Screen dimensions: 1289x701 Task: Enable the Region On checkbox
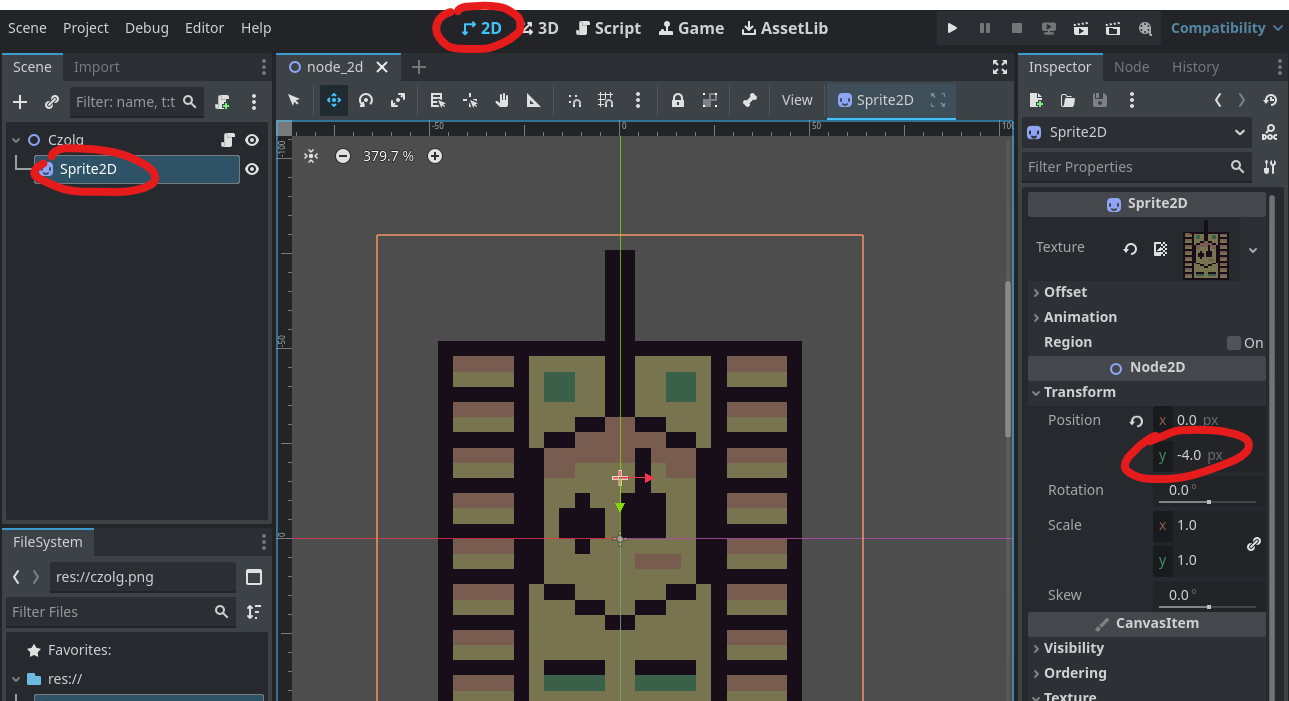pyautogui.click(x=1234, y=343)
